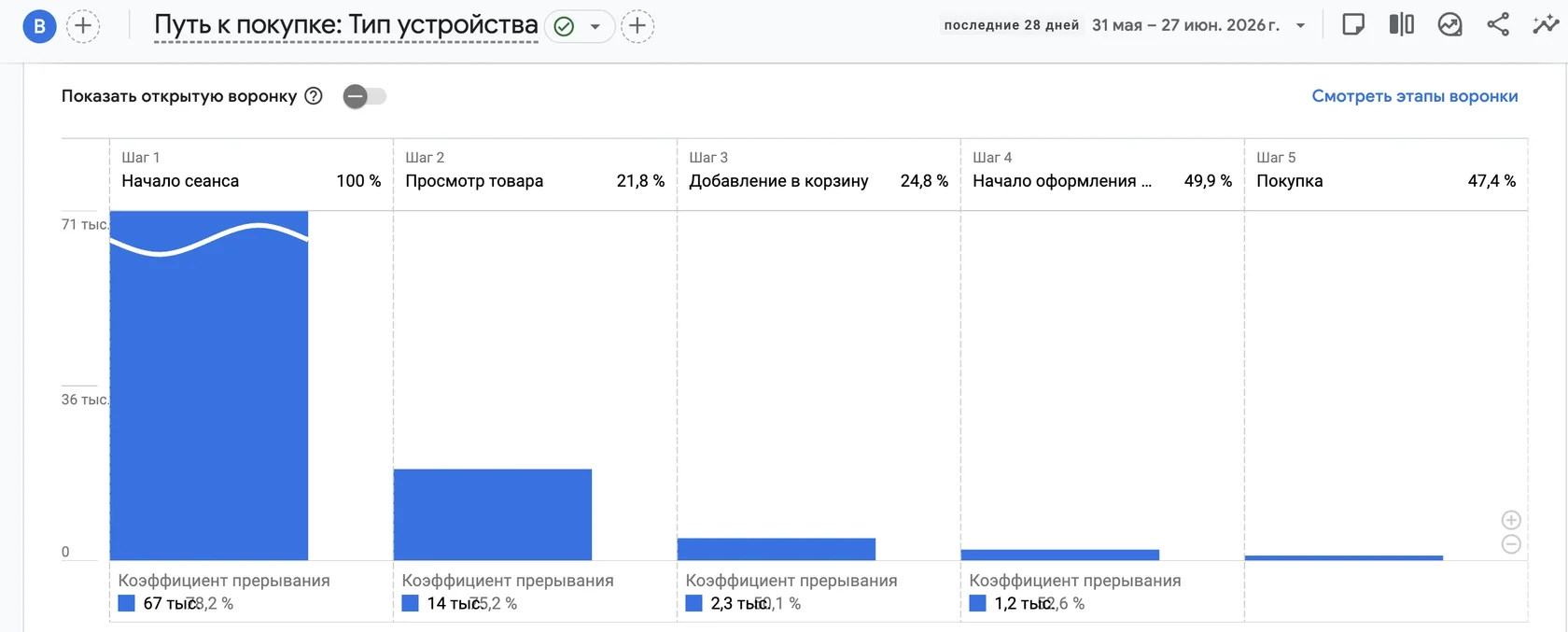Open the compare columns icon
The height and width of the screenshot is (632, 1568).
click(x=1402, y=25)
